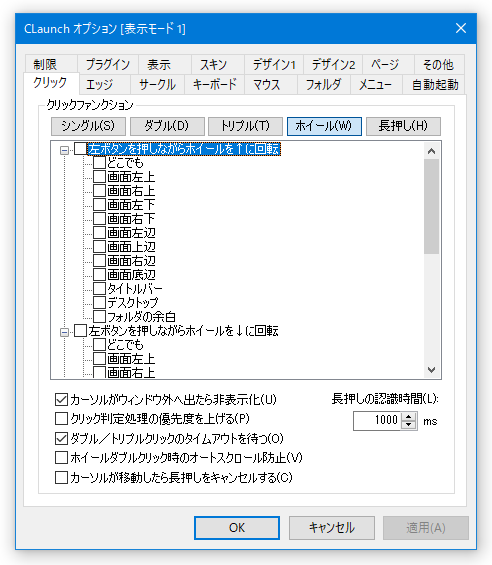Switch to the 制限 tab
Viewport: 492px width, 565px height.
point(50,65)
